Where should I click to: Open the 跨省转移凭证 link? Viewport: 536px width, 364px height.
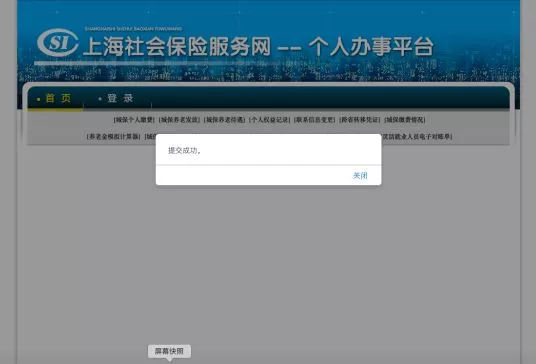coord(360,120)
